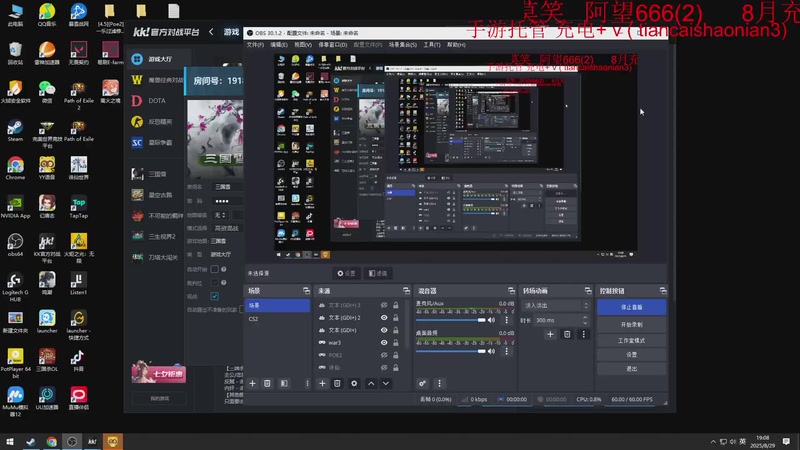Open OBS 停靠窗口(D) menu

pyautogui.click(x=333, y=45)
